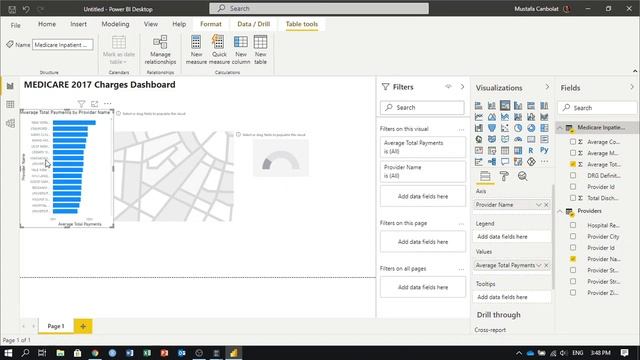Open the Format ribbon tab

coord(211,24)
